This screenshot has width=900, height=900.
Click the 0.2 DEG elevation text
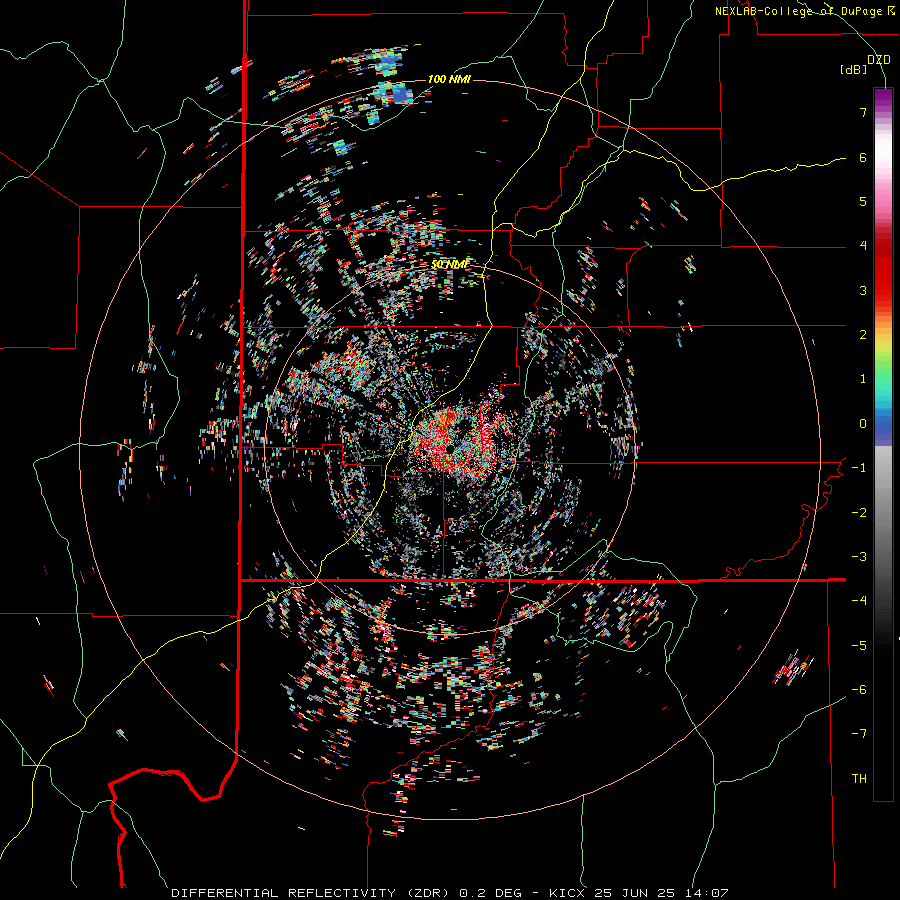pos(490,893)
